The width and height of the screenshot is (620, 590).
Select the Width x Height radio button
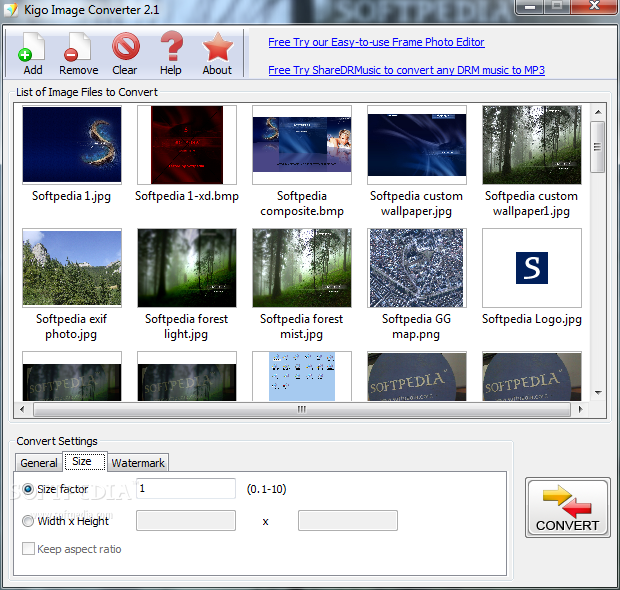point(28,521)
